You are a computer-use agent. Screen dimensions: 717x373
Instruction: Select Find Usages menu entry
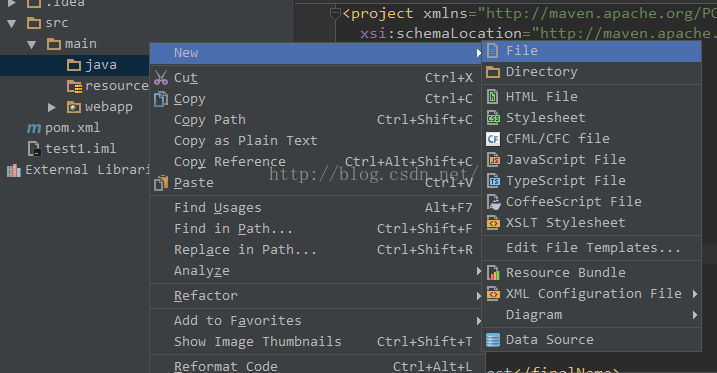pyautogui.click(x=316, y=208)
